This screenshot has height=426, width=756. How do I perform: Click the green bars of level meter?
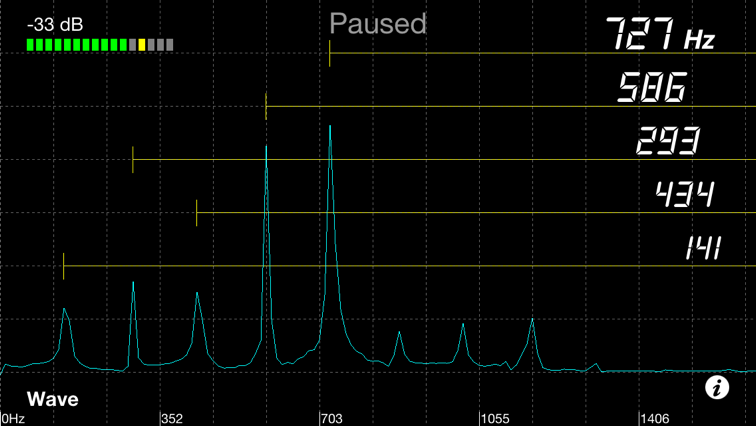(77, 45)
